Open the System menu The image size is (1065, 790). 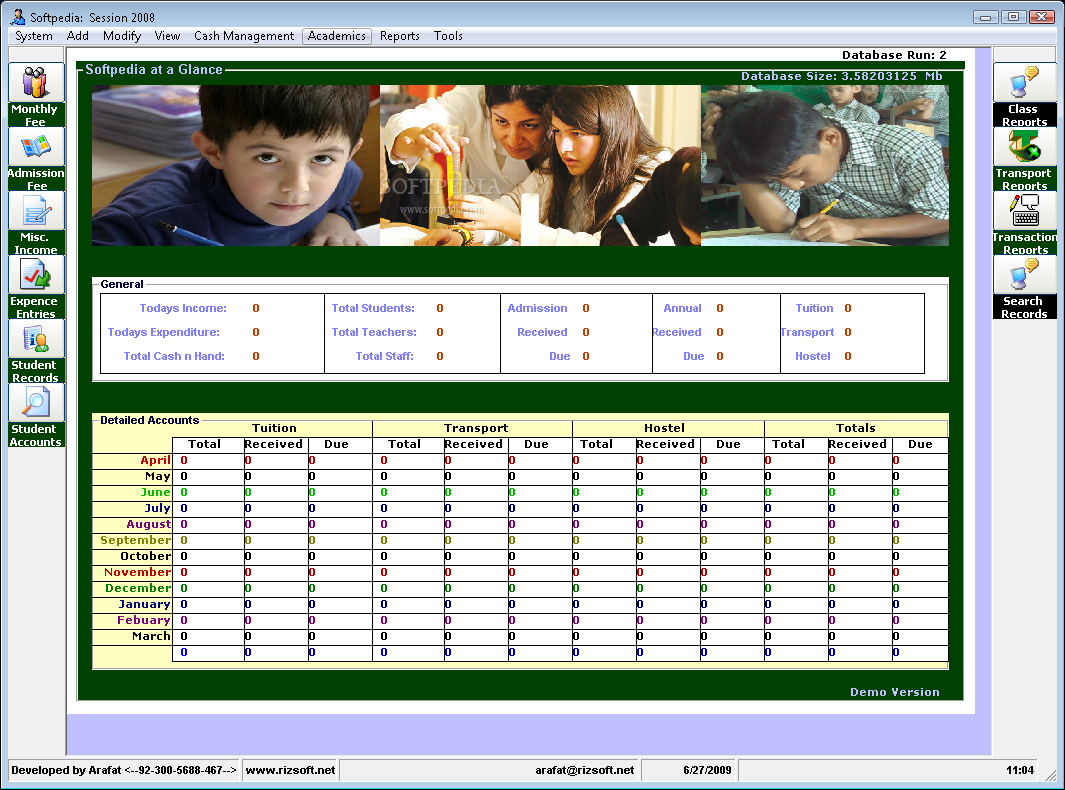pos(34,36)
